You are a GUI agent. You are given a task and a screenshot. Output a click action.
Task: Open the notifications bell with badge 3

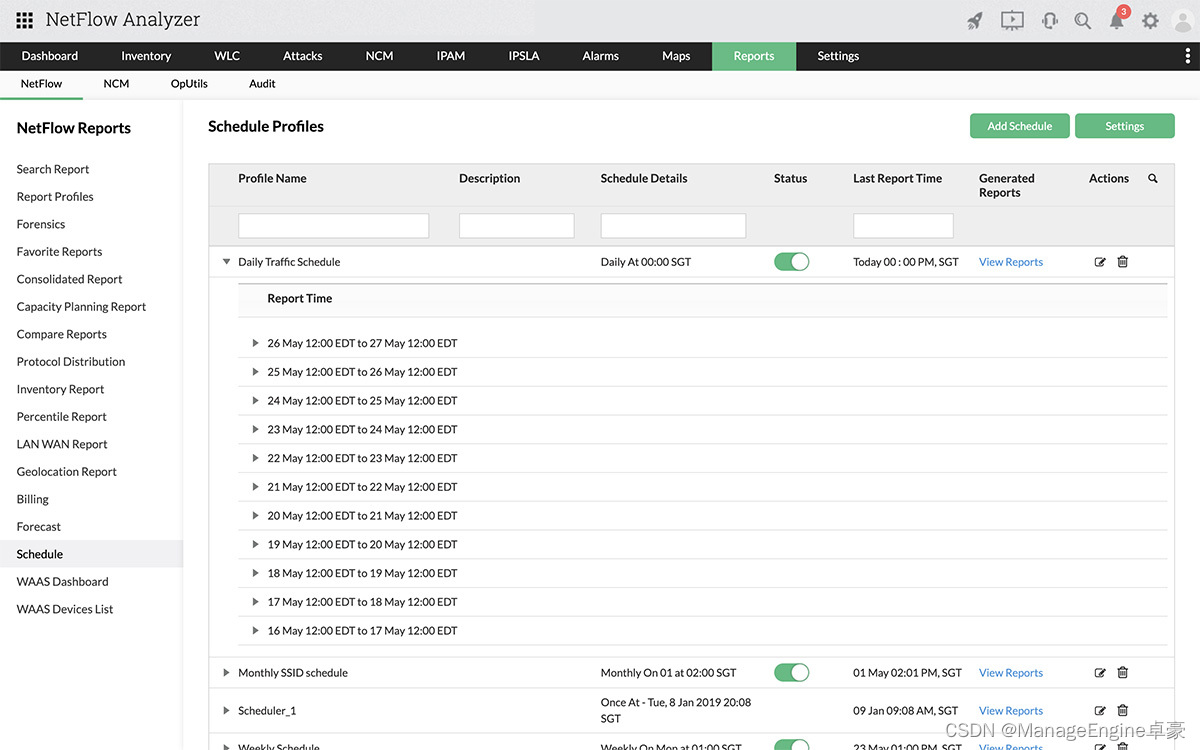(x=1117, y=20)
